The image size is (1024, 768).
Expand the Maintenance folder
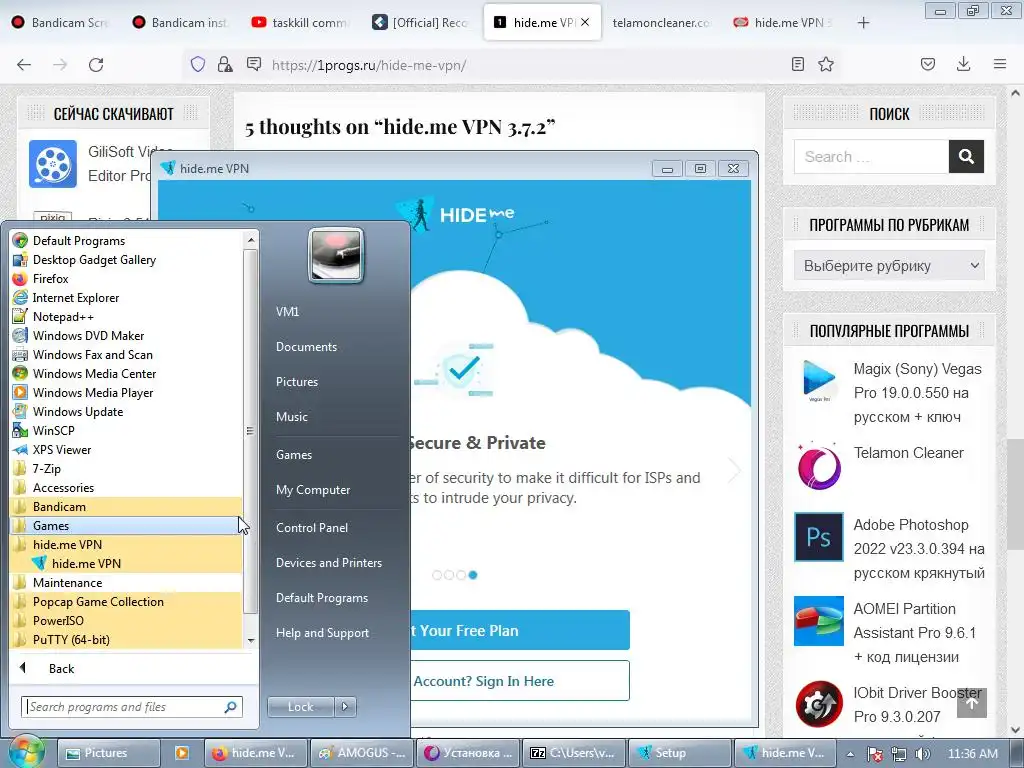(x=127, y=583)
